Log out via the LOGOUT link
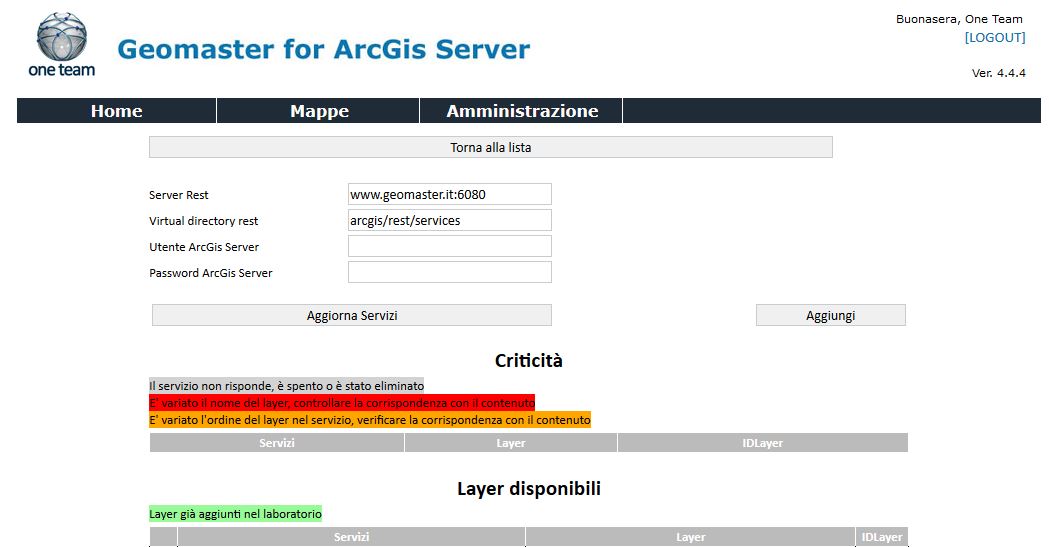1049x547 pixels. click(x=995, y=37)
